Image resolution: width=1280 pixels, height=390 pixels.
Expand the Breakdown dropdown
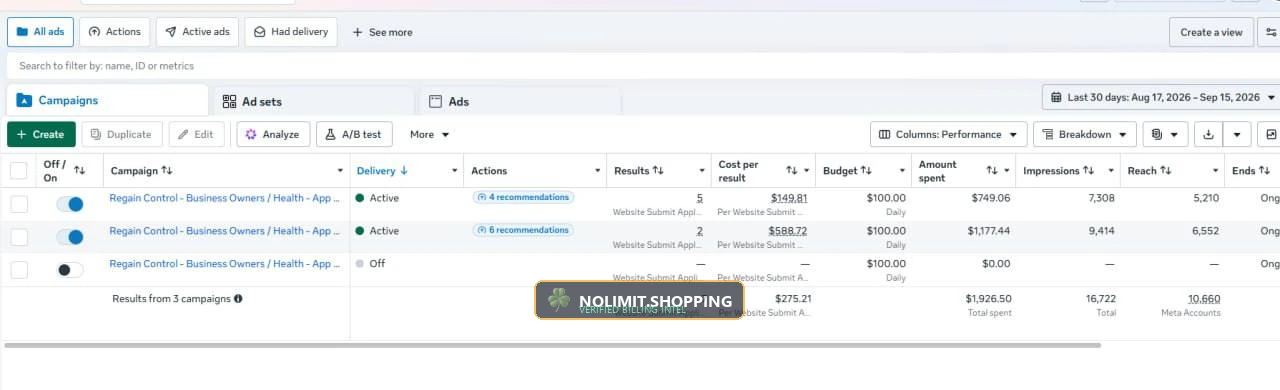click(x=1084, y=134)
